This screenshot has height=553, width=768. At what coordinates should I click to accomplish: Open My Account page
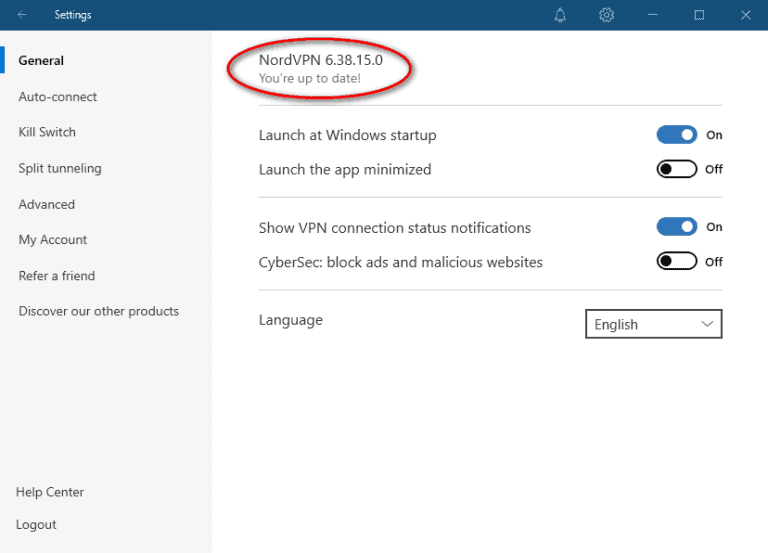pos(53,240)
